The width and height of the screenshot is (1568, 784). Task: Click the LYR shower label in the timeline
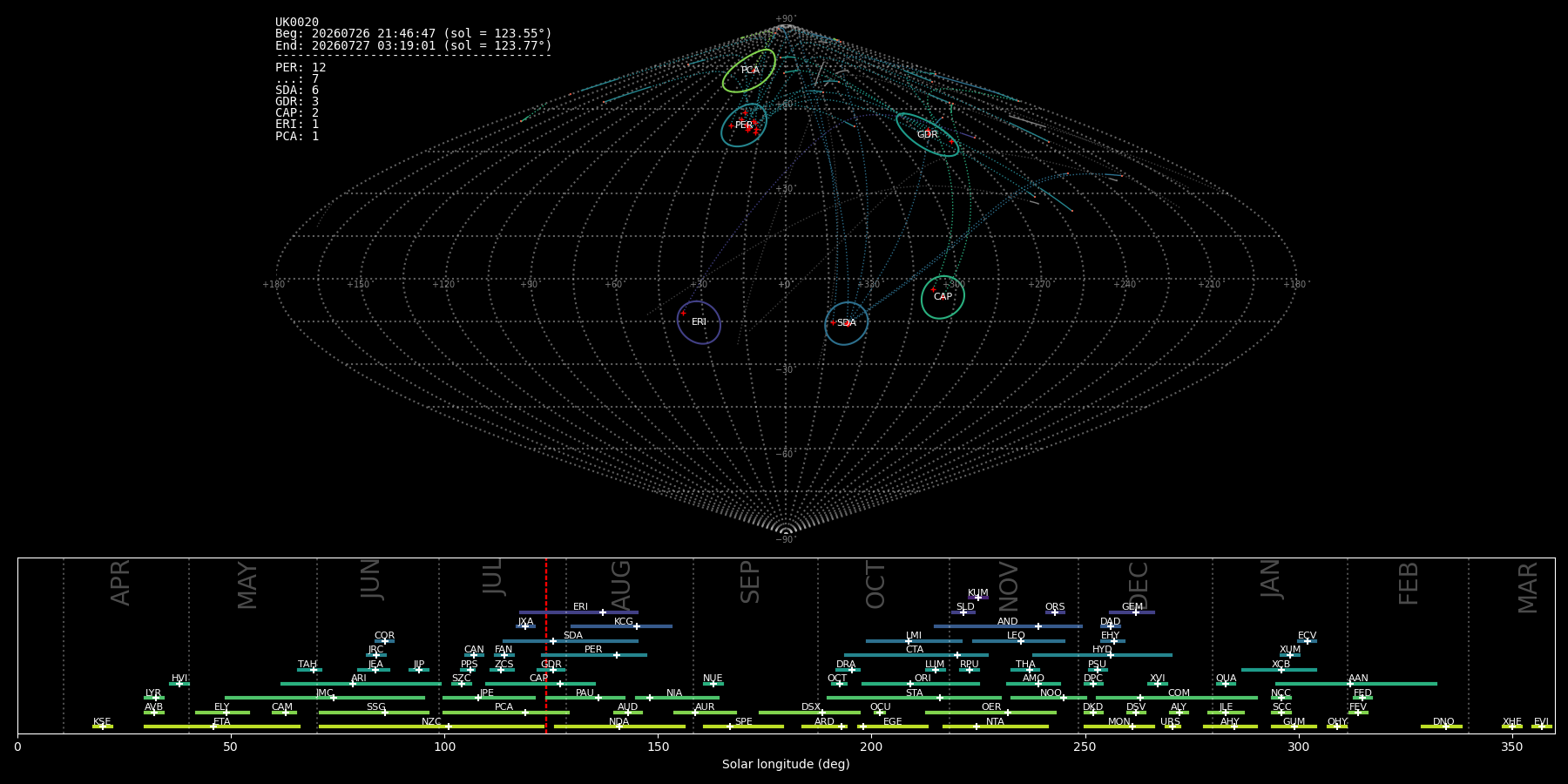[153, 693]
